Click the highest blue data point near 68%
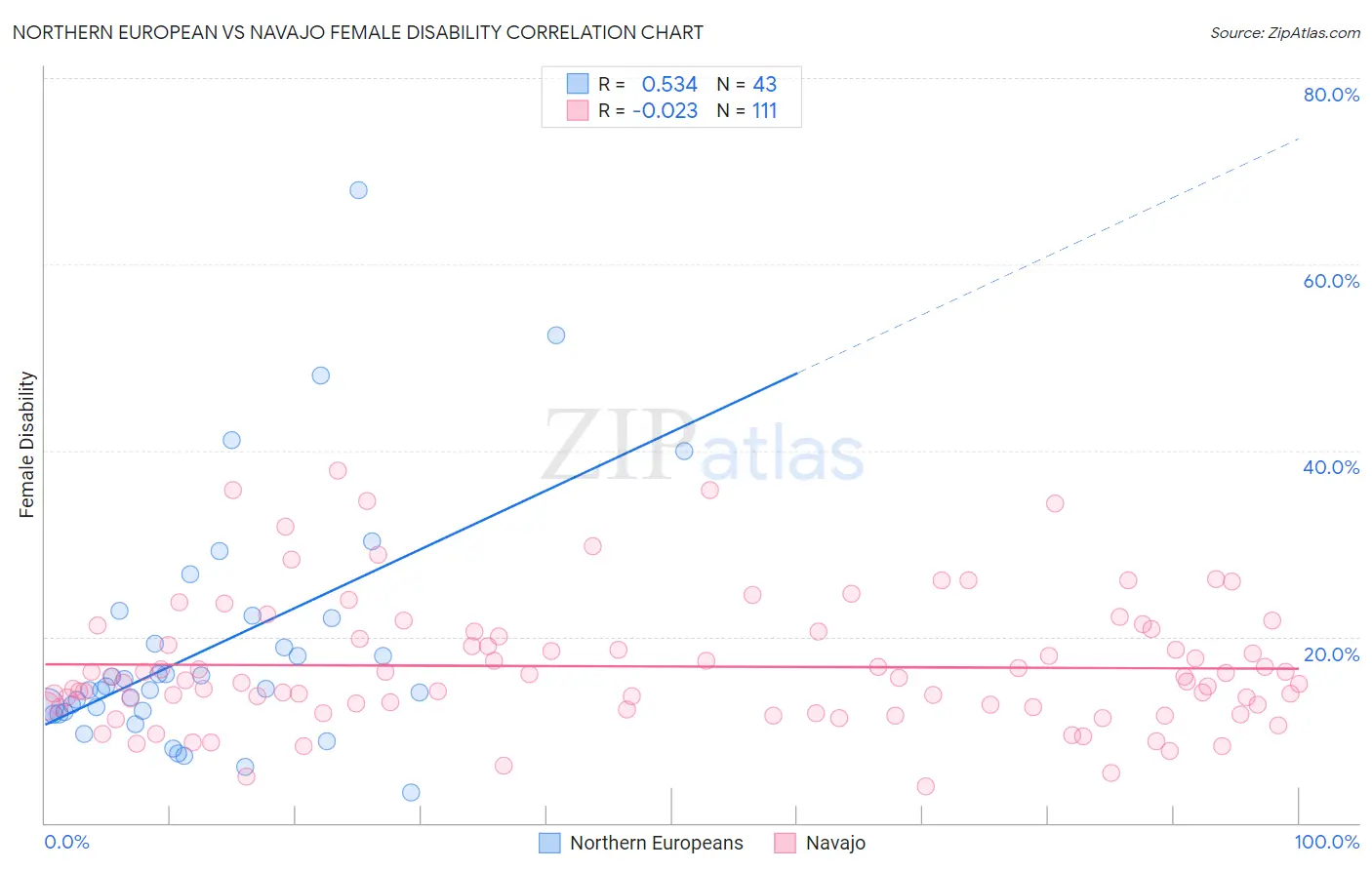1372x870 pixels. click(x=358, y=190)
